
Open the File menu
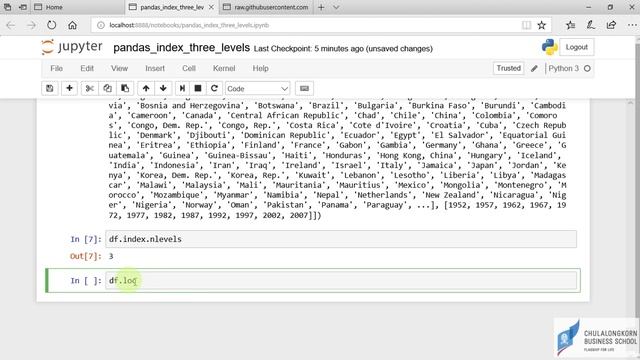[x=56, y=69]
